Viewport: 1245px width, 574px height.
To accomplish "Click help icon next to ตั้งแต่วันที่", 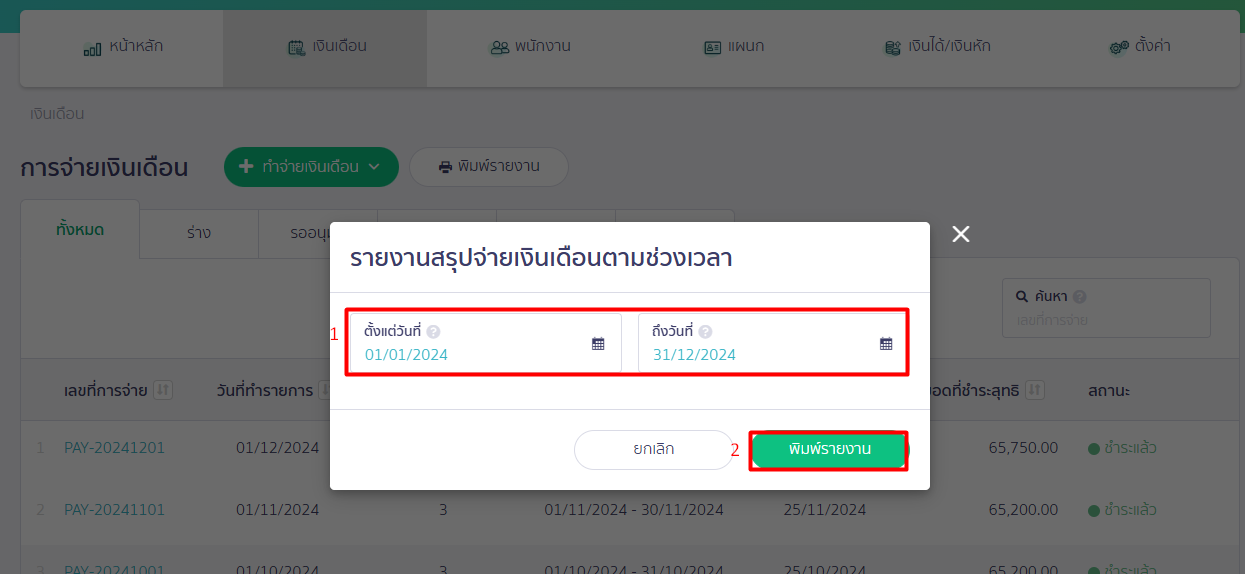I will [x=433, y=332].
